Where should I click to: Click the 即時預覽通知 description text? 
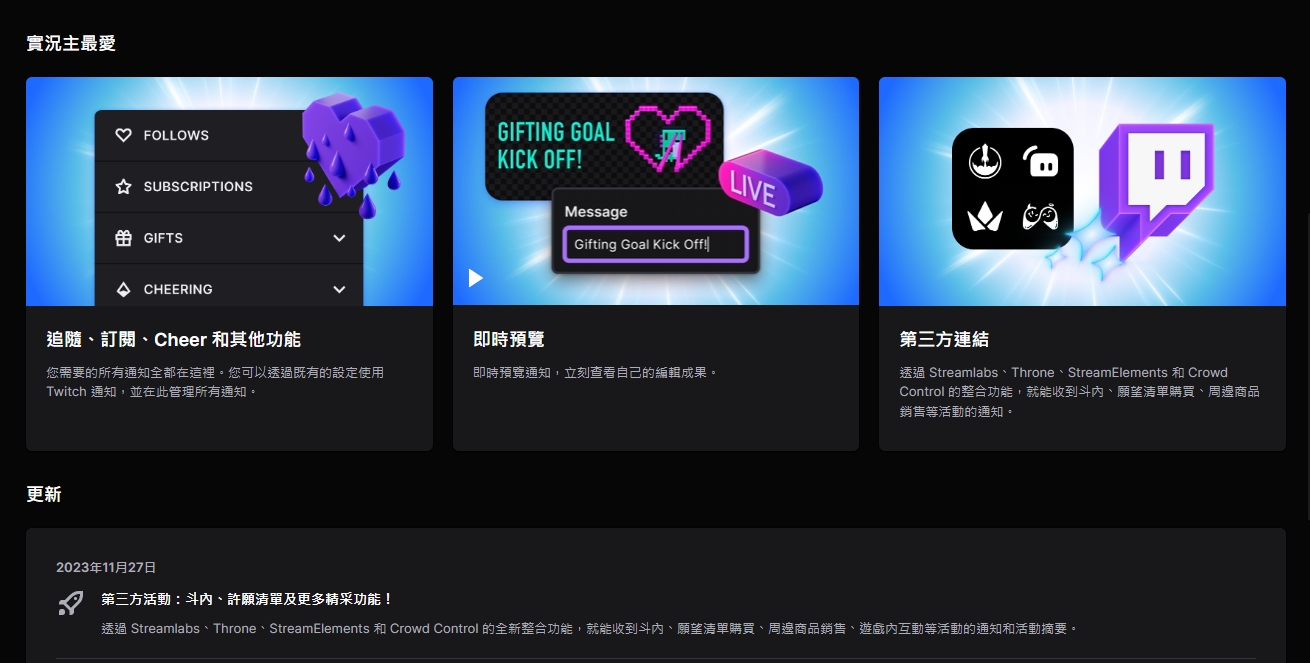595,372
